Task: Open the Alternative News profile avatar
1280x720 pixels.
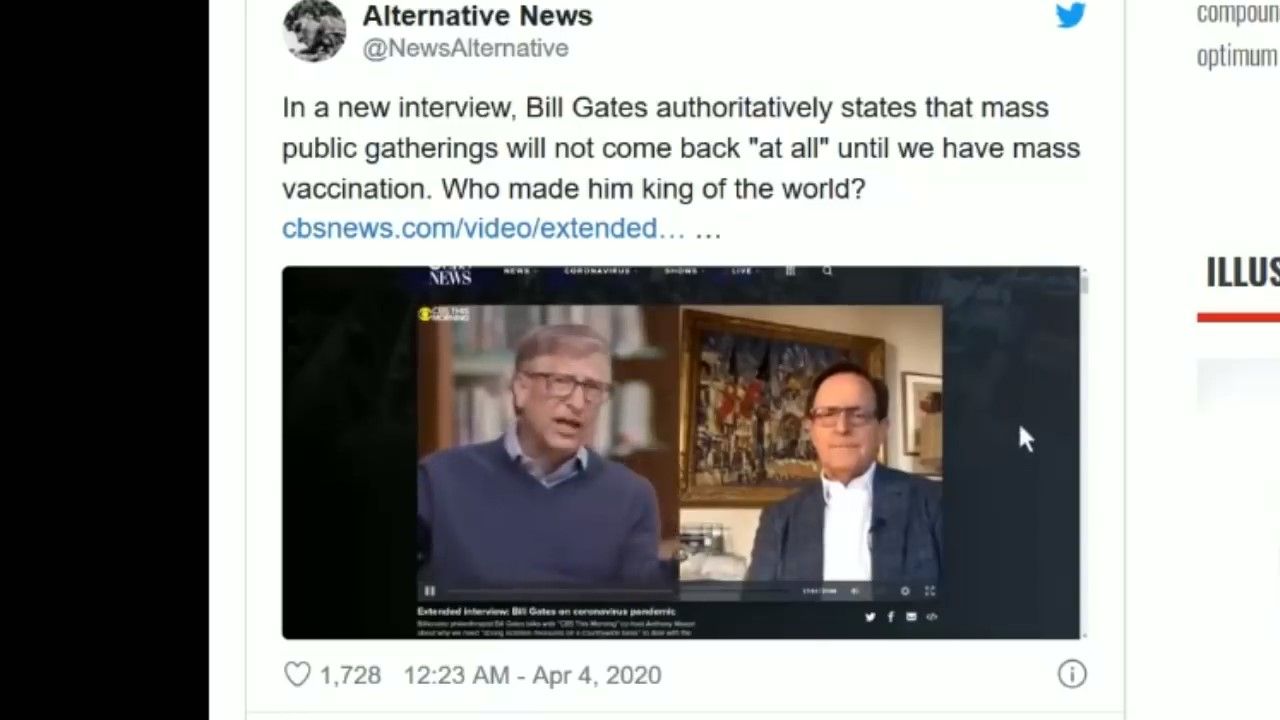Action: pyautogui.click(x=314, y=30)
